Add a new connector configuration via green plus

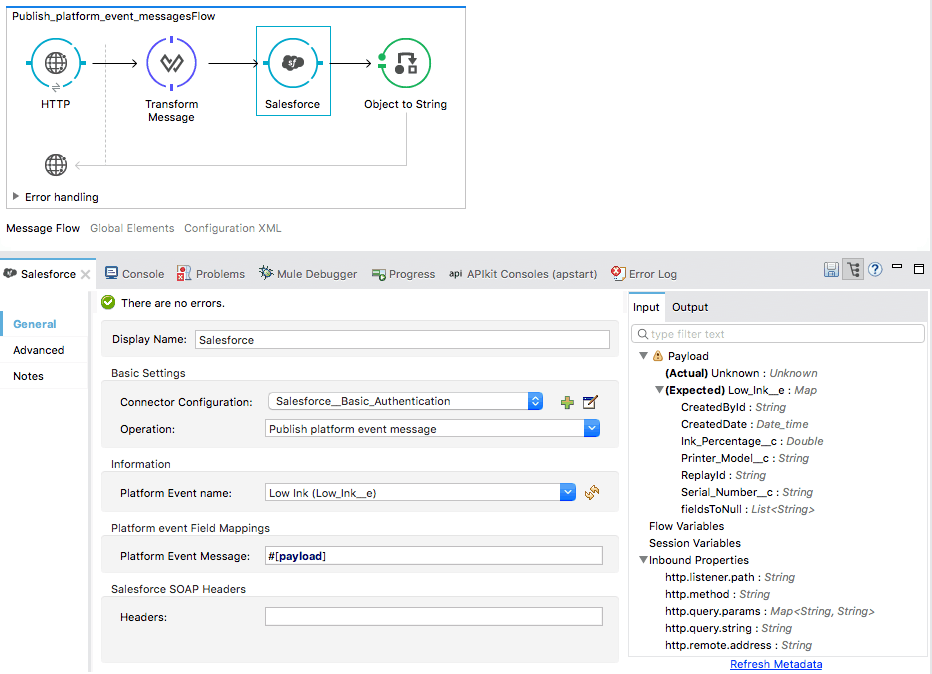point(567,401)
